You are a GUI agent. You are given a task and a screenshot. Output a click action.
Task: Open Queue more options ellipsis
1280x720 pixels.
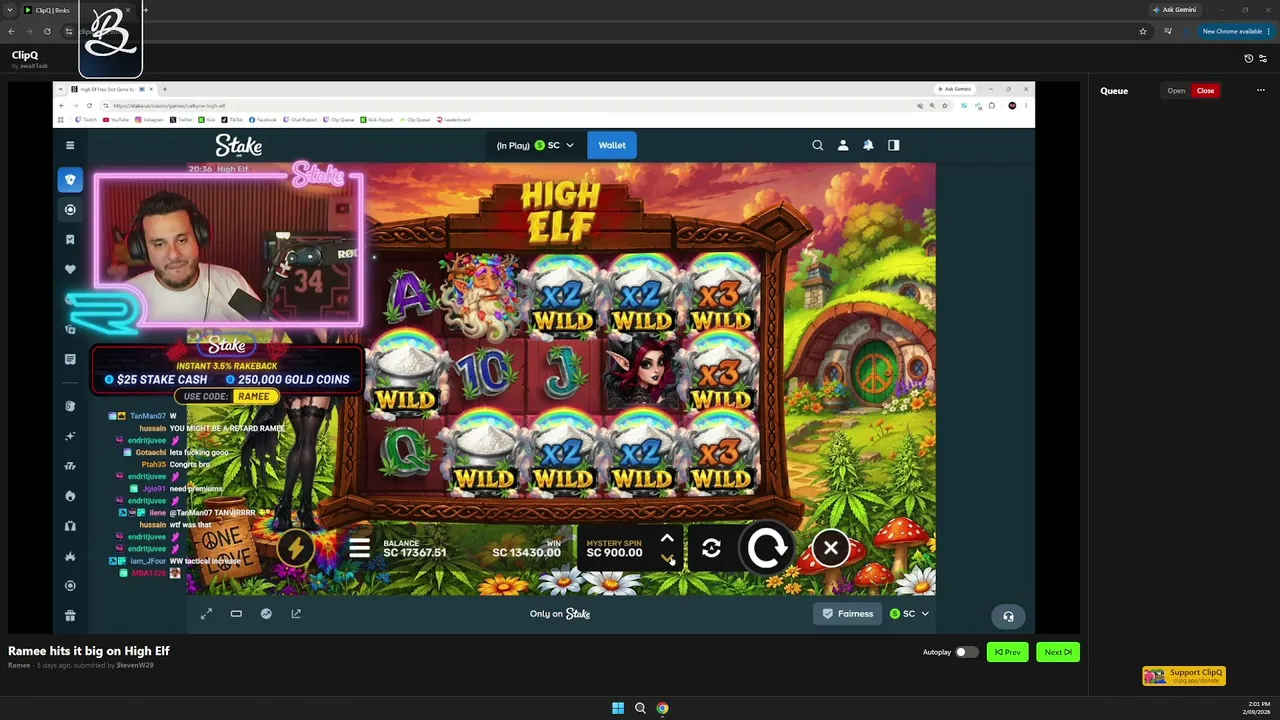1261,91
